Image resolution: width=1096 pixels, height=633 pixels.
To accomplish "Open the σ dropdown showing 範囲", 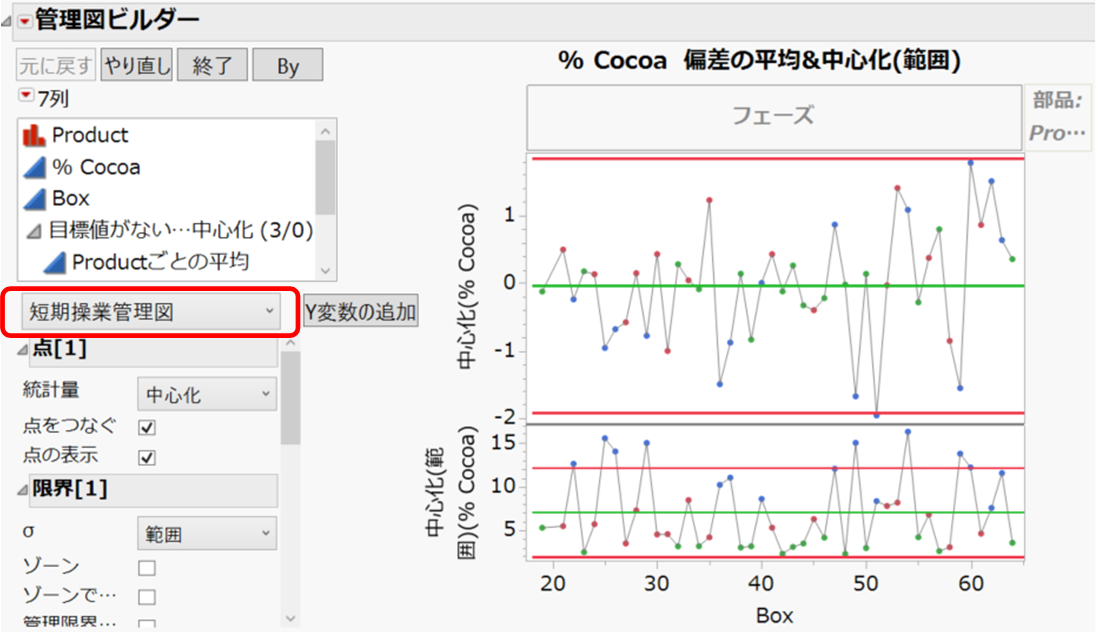I will coord(205,534).
